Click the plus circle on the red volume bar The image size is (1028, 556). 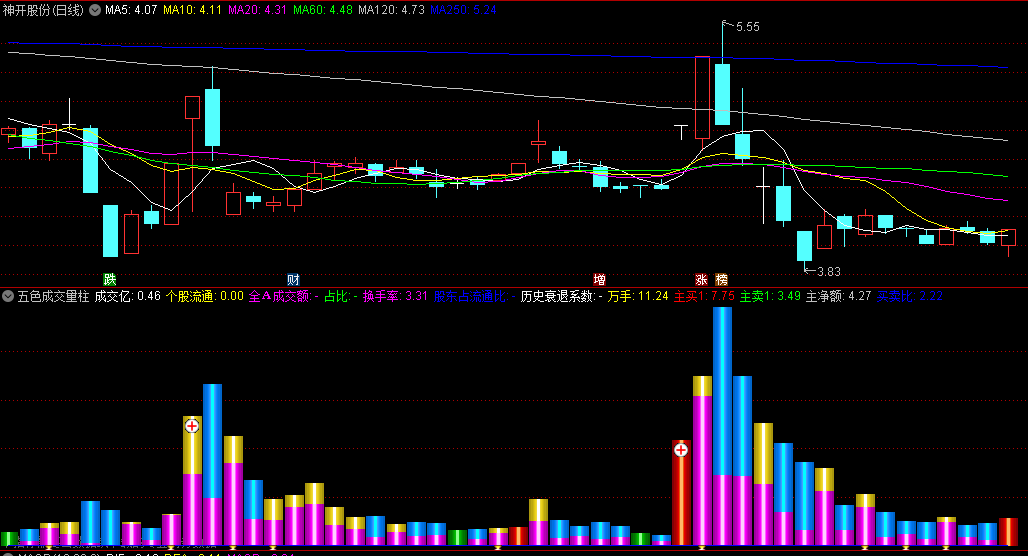click(x=681, y=450)
